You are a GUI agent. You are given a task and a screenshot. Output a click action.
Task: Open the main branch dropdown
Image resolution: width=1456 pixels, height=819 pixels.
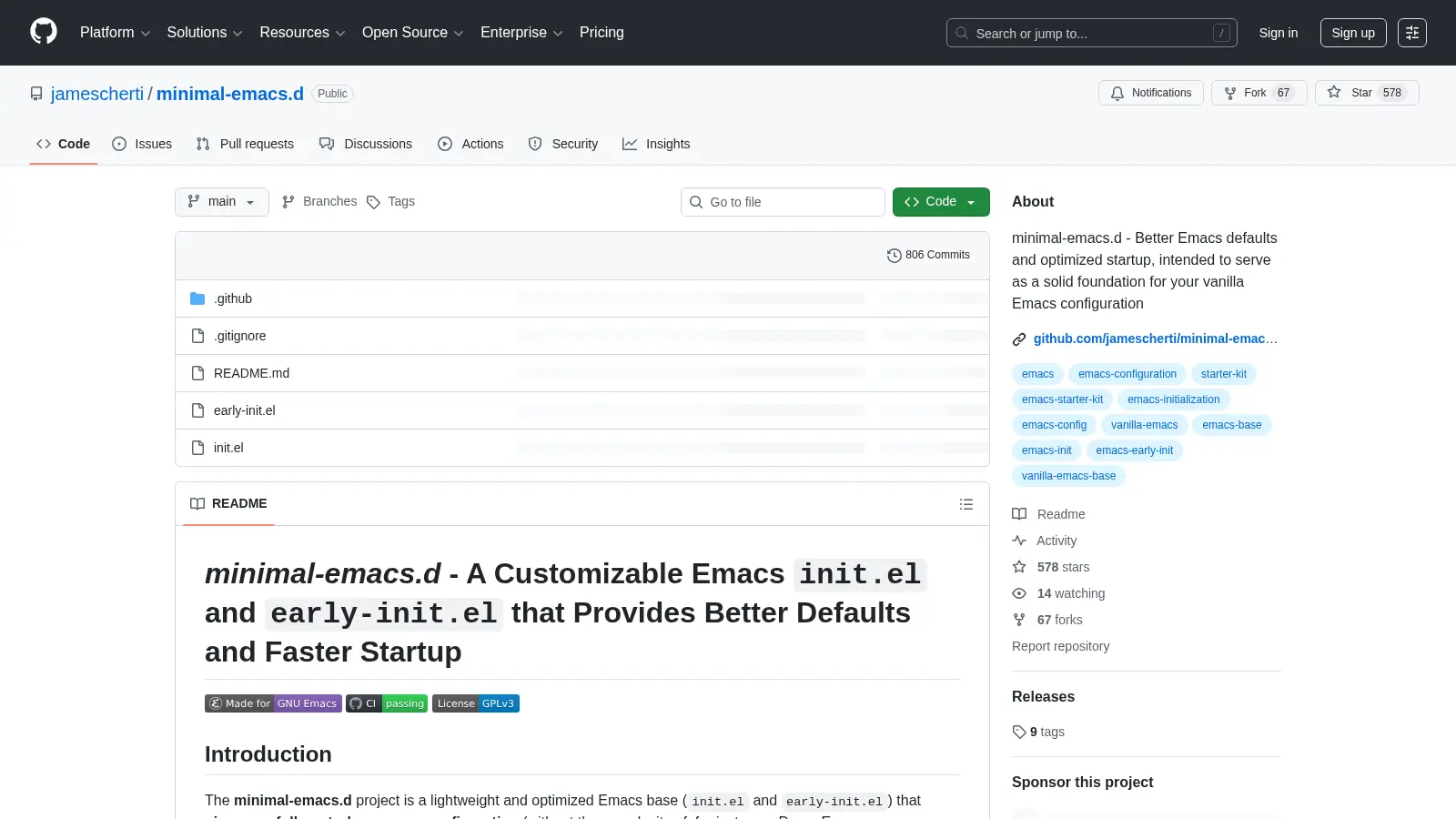tap(222, 202)
